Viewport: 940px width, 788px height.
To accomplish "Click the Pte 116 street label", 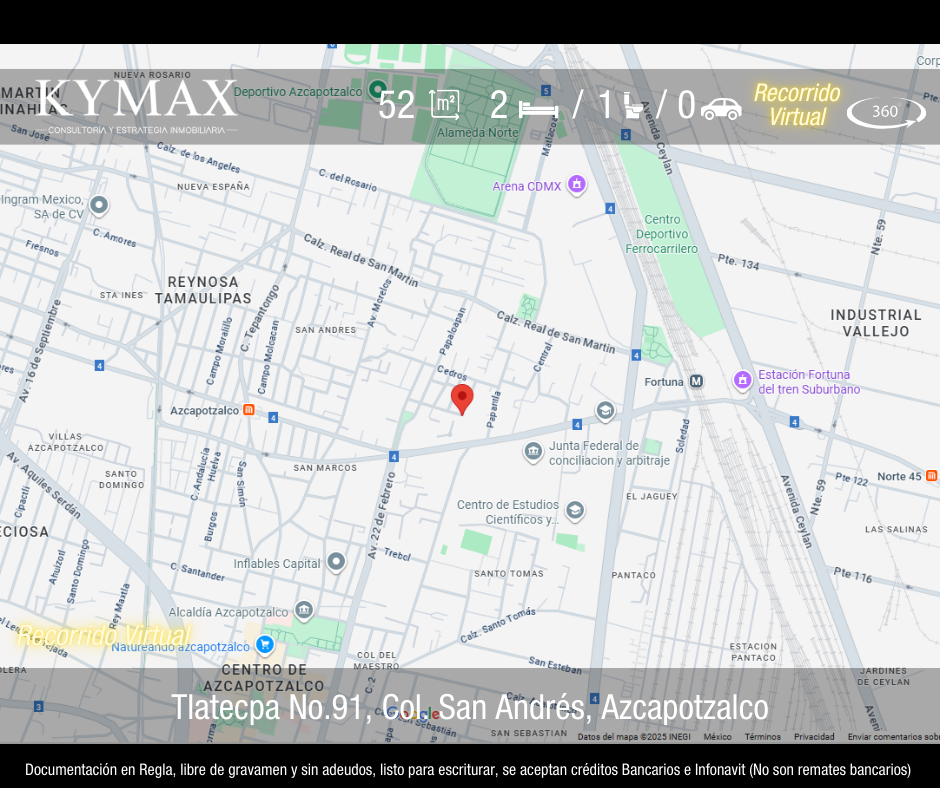I will click(x=852, y=575).
